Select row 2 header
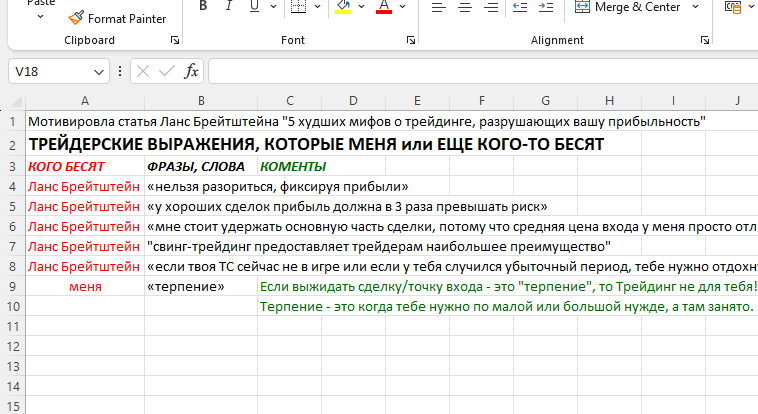Screen dimensions: 758x414 point(13,145)
